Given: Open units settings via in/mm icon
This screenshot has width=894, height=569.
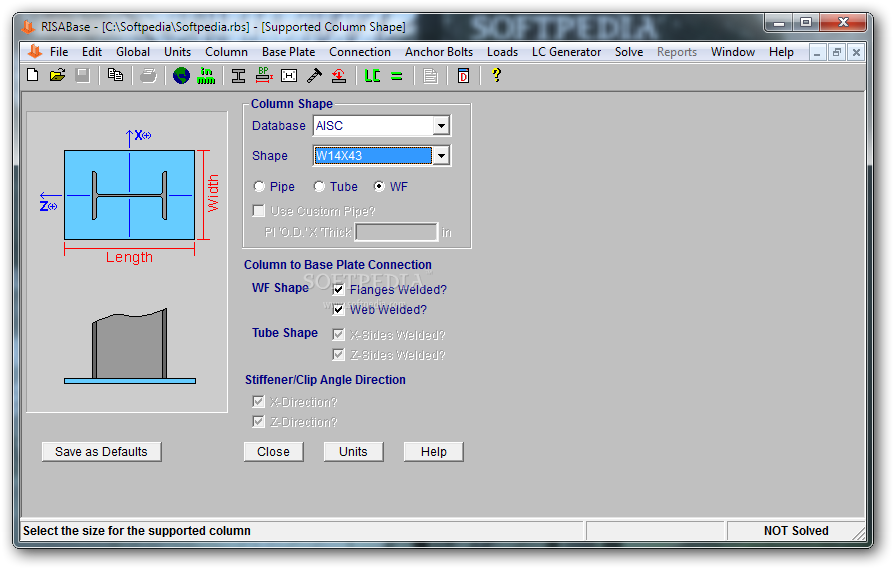Looking at the screenshot, I should pyautogui.click(x=206, y=75).
